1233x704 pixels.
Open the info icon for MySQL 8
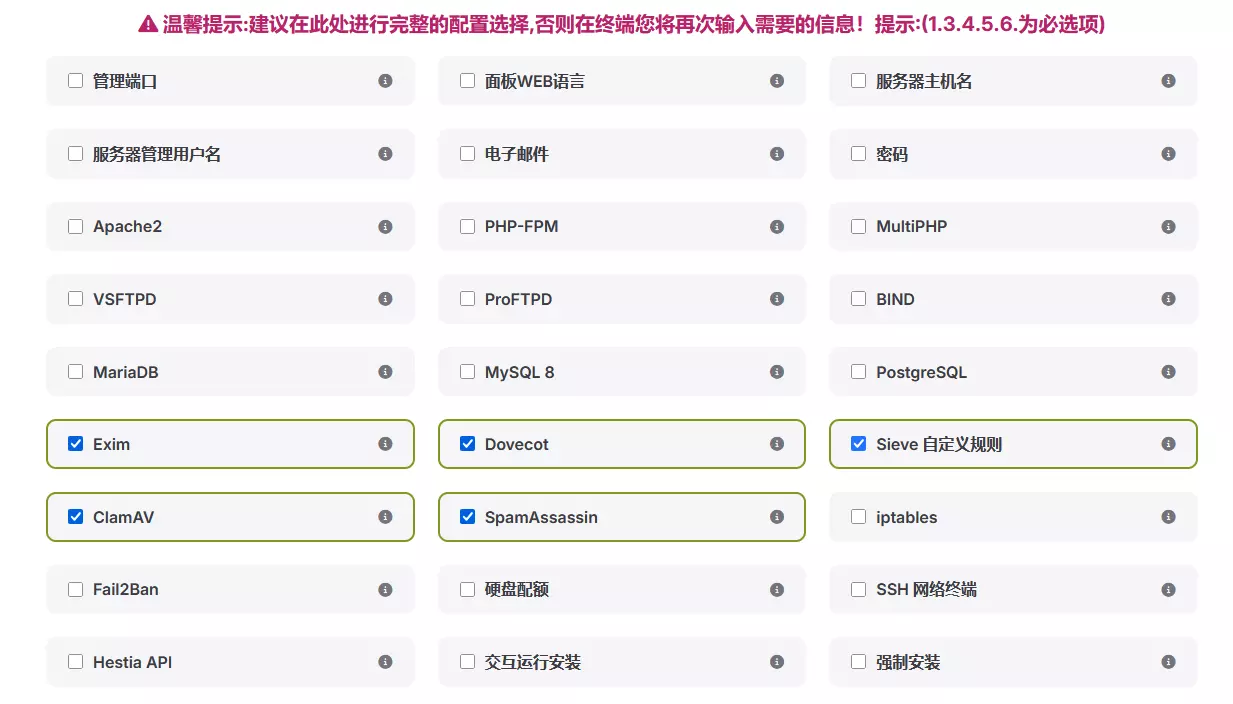click(777, 372)
